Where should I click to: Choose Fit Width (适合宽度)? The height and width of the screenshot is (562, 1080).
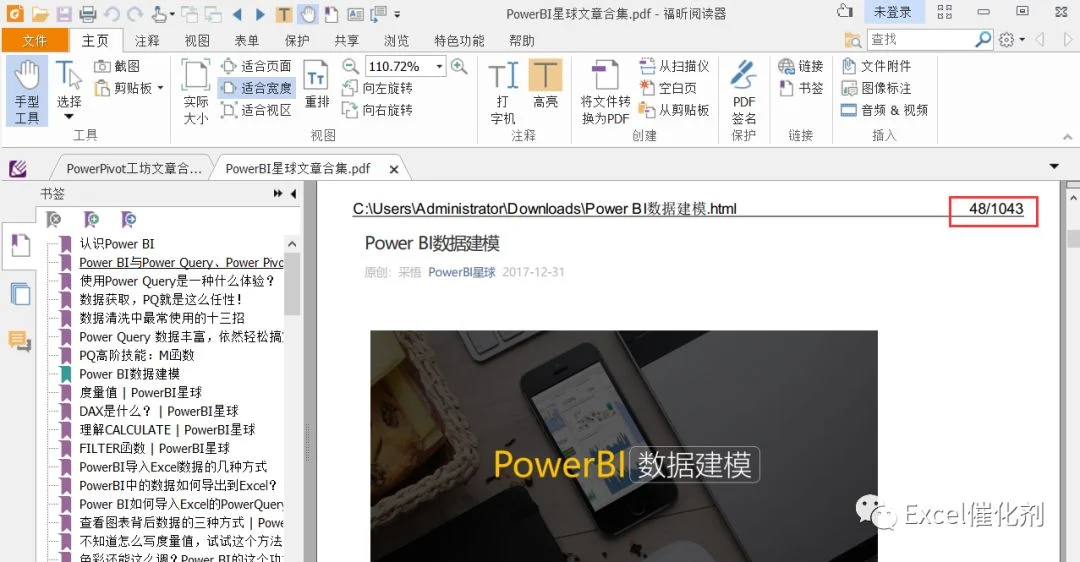[256, 88]
